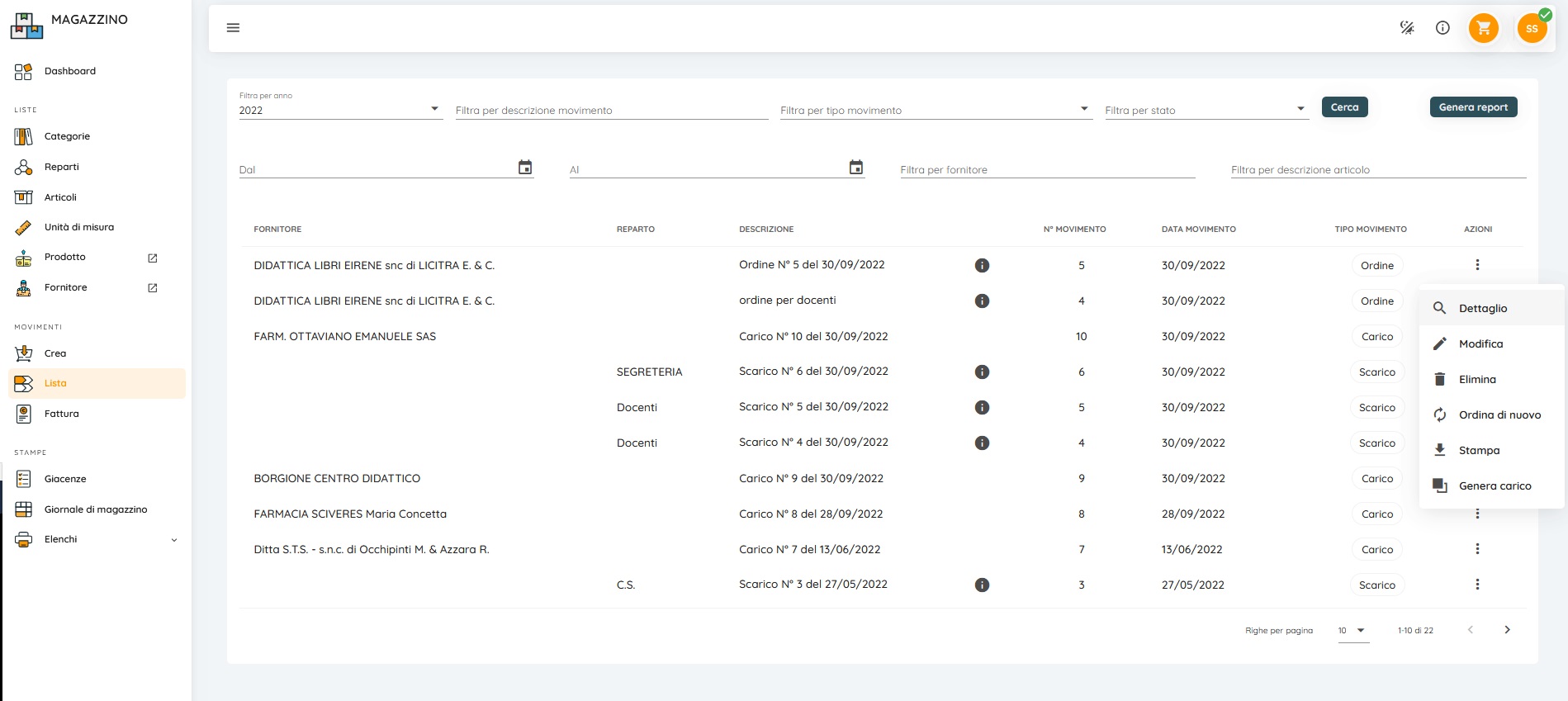Screen dimensions: 1568x701
Task: Click the info circle icon in header
Action: (1442, 28)
